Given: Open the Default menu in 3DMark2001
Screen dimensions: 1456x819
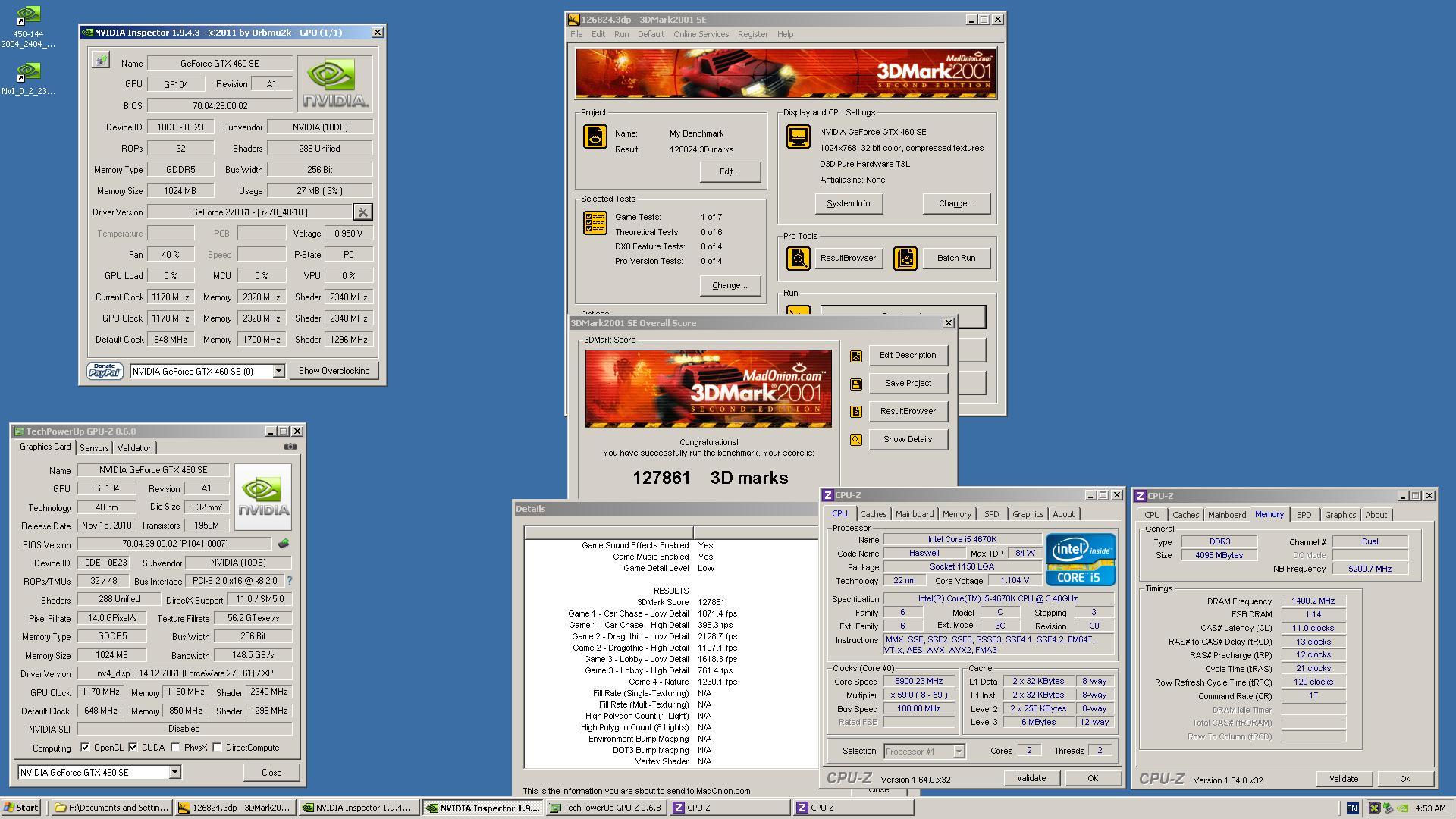Looking at the screenshot, I should (651, 34).
